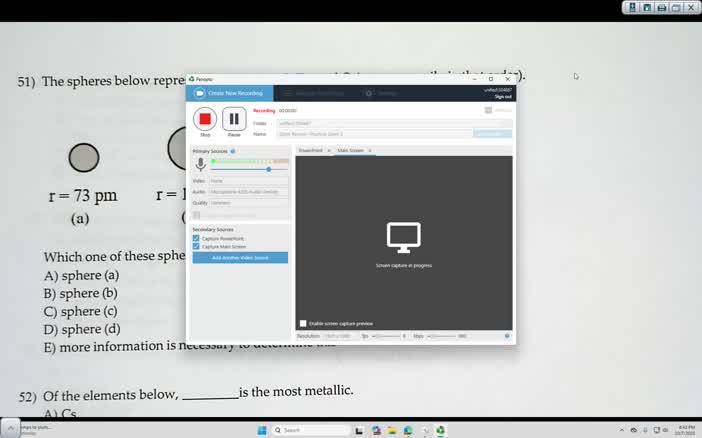Adjust the microphone volume slider
The height and width of the screenshot is (438, 702).
pyautogui.click(x=269, y=170)
